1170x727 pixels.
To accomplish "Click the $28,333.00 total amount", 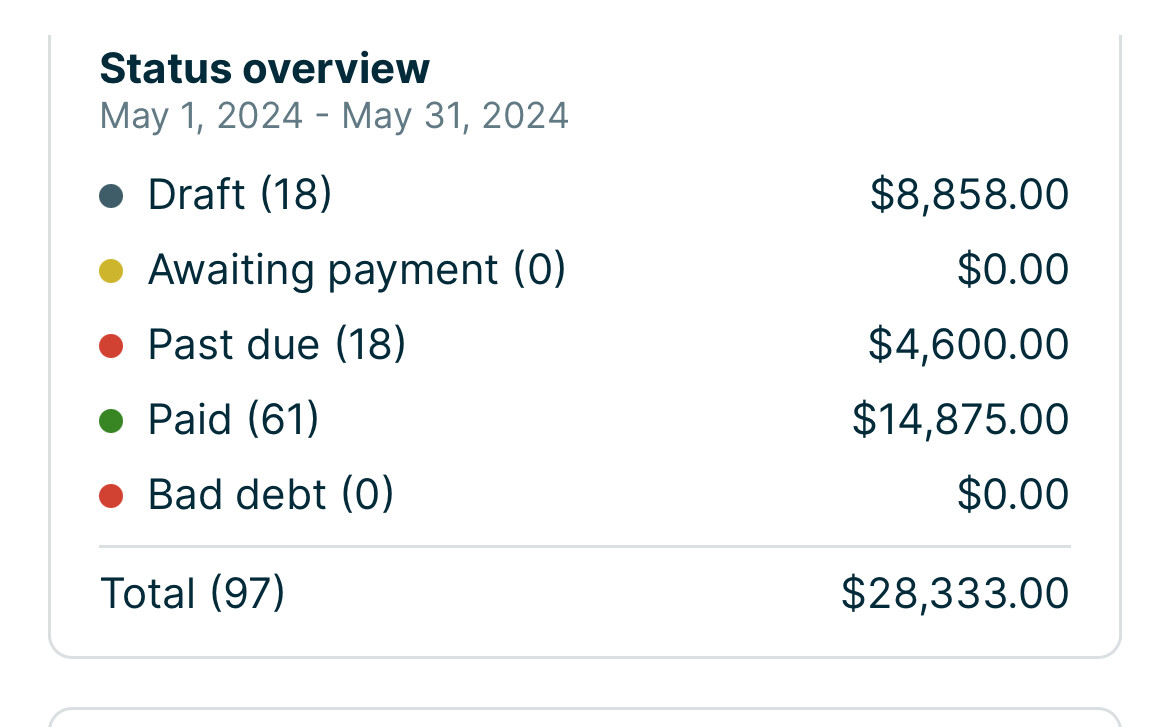I will (955, 593).
